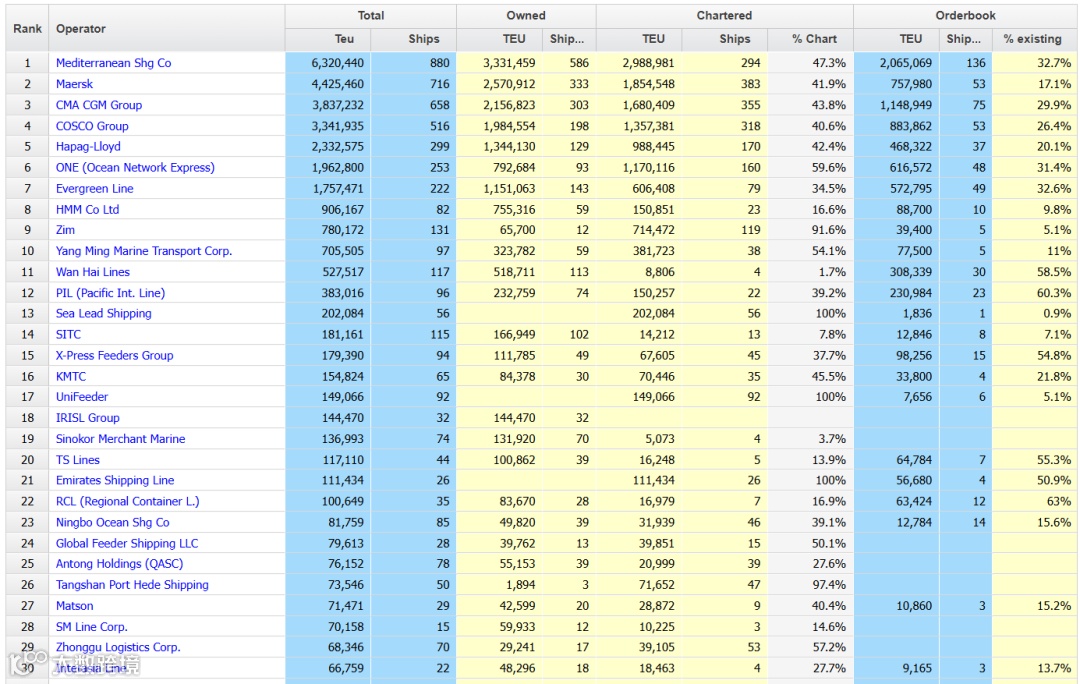Sort by Total Teu column header
Image resolution: width=1080 pixels, height=684 pixels.
[x=328, y=39]
